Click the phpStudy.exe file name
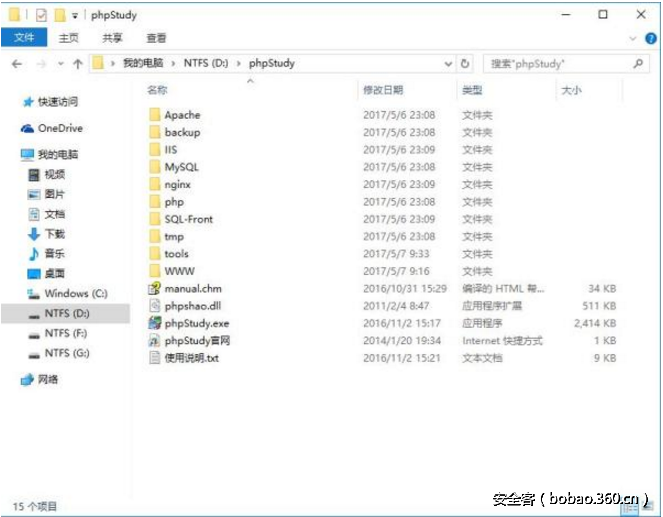 click(x=197, y=323)
